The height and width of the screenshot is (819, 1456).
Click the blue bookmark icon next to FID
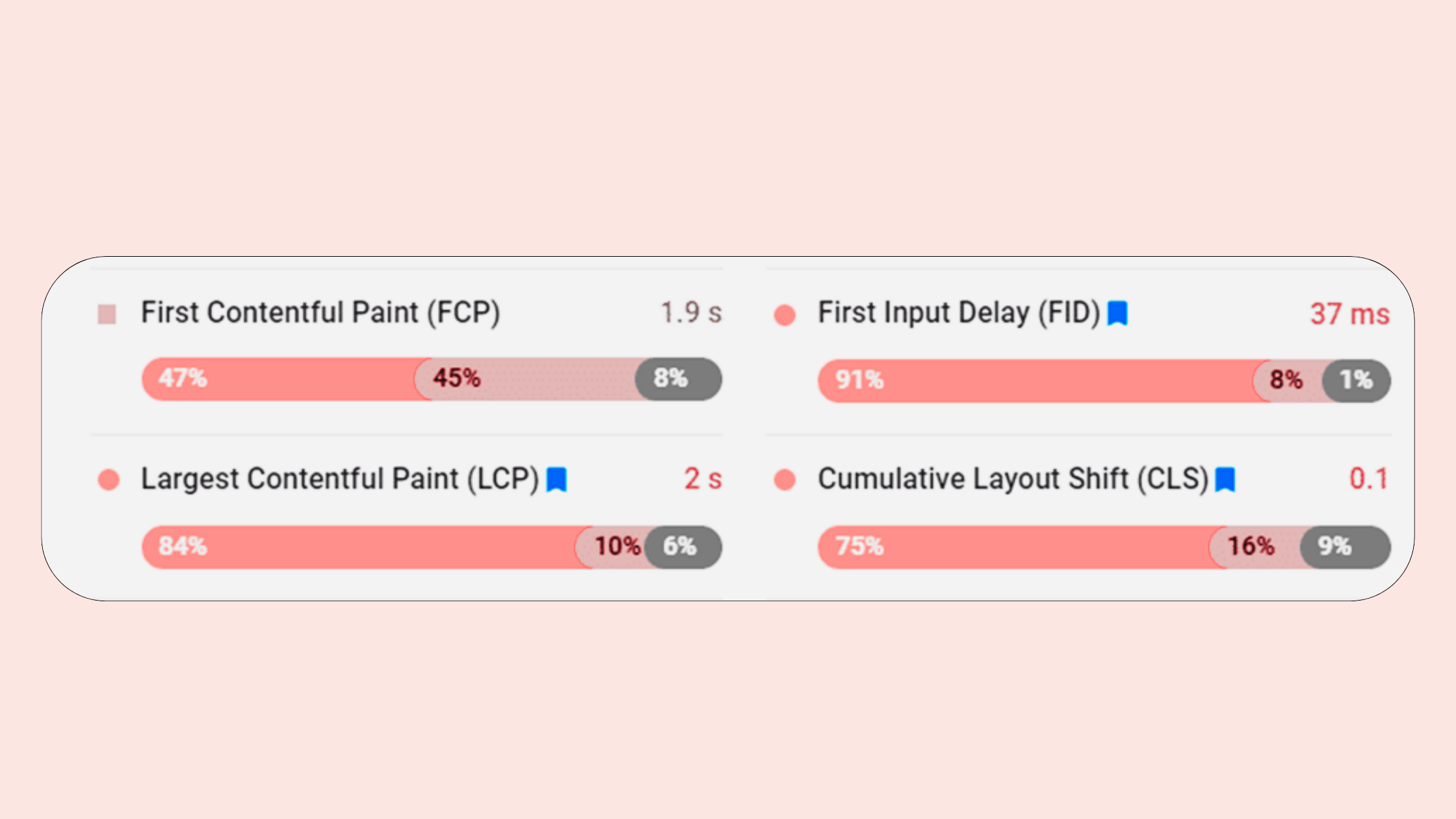[1117, 313]
